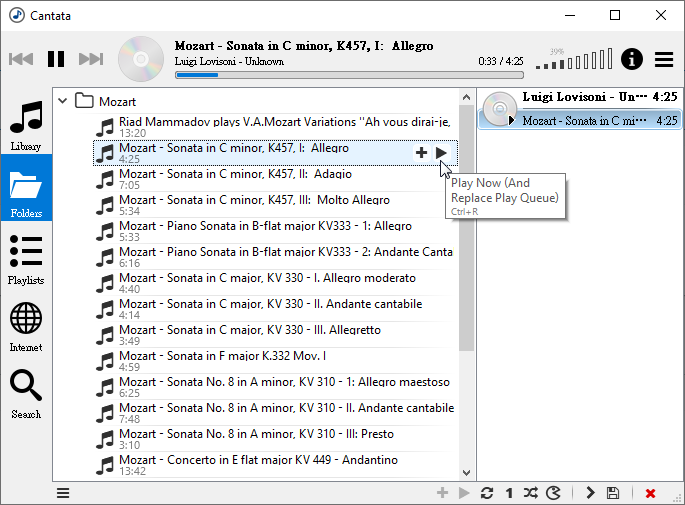The width and height of the screenshot is (685, 505).
Task: Open the bottom-left view menu
Action: tap(63, 493)
